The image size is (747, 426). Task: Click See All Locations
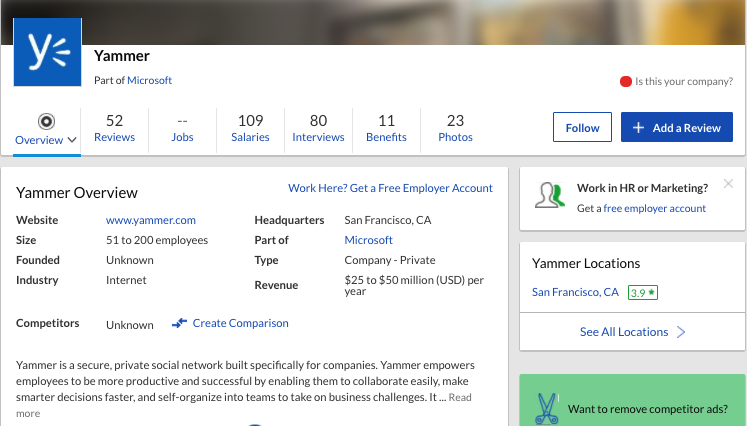[x=624, y=332]
